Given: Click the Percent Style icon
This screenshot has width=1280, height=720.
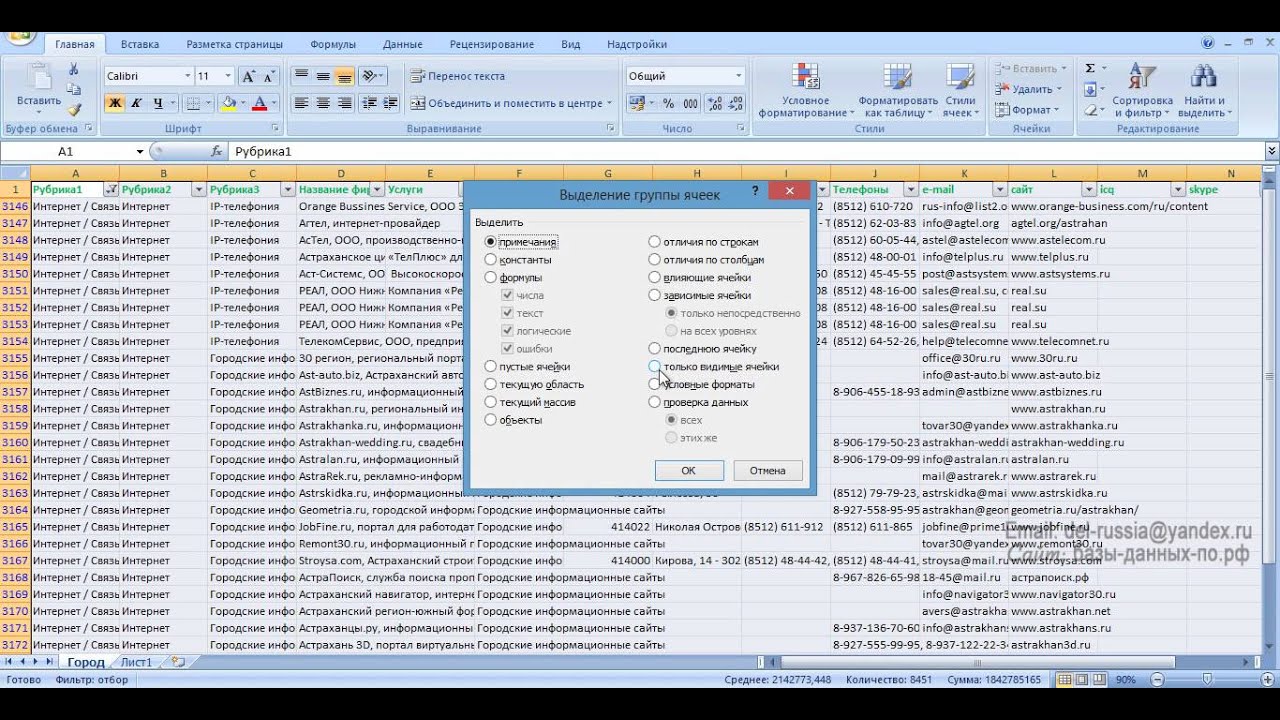Looking at the screenshot, I should 668,103.
